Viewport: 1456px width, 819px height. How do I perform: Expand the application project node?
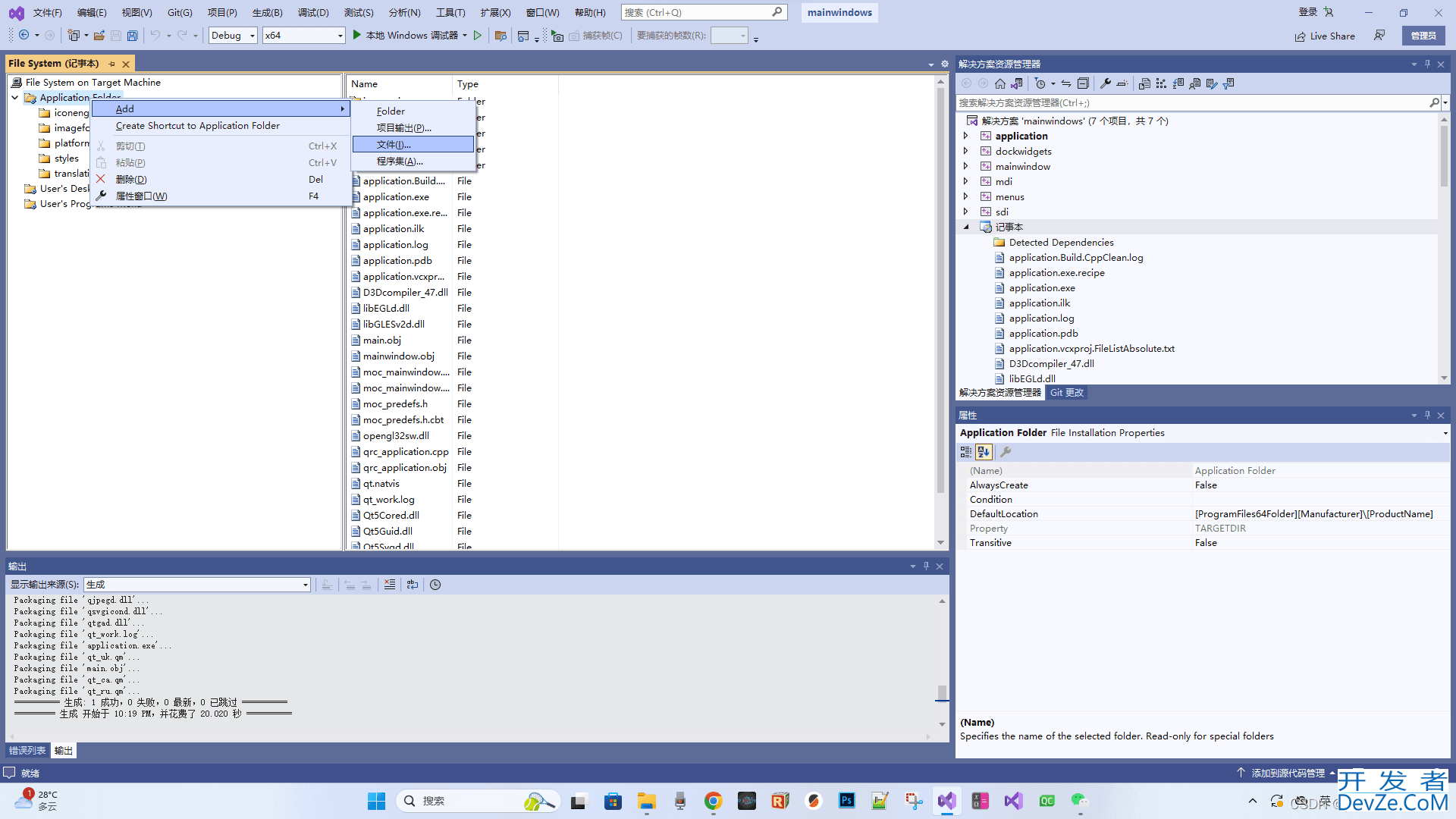click(x=965, y=136)
